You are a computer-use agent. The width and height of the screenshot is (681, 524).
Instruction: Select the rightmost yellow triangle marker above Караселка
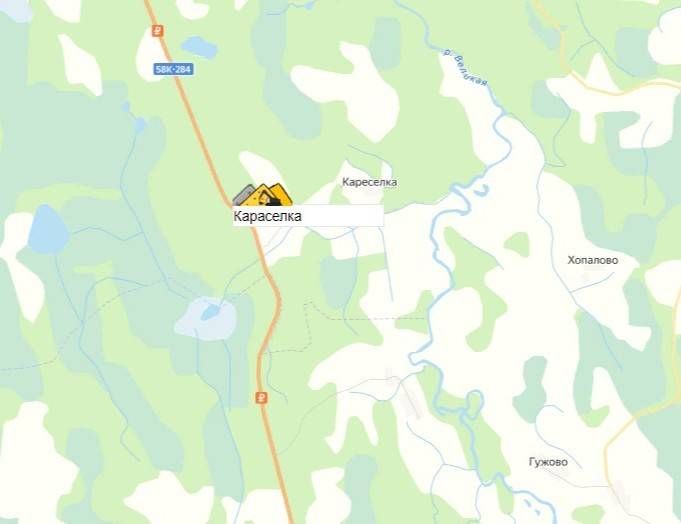point(282,195)
